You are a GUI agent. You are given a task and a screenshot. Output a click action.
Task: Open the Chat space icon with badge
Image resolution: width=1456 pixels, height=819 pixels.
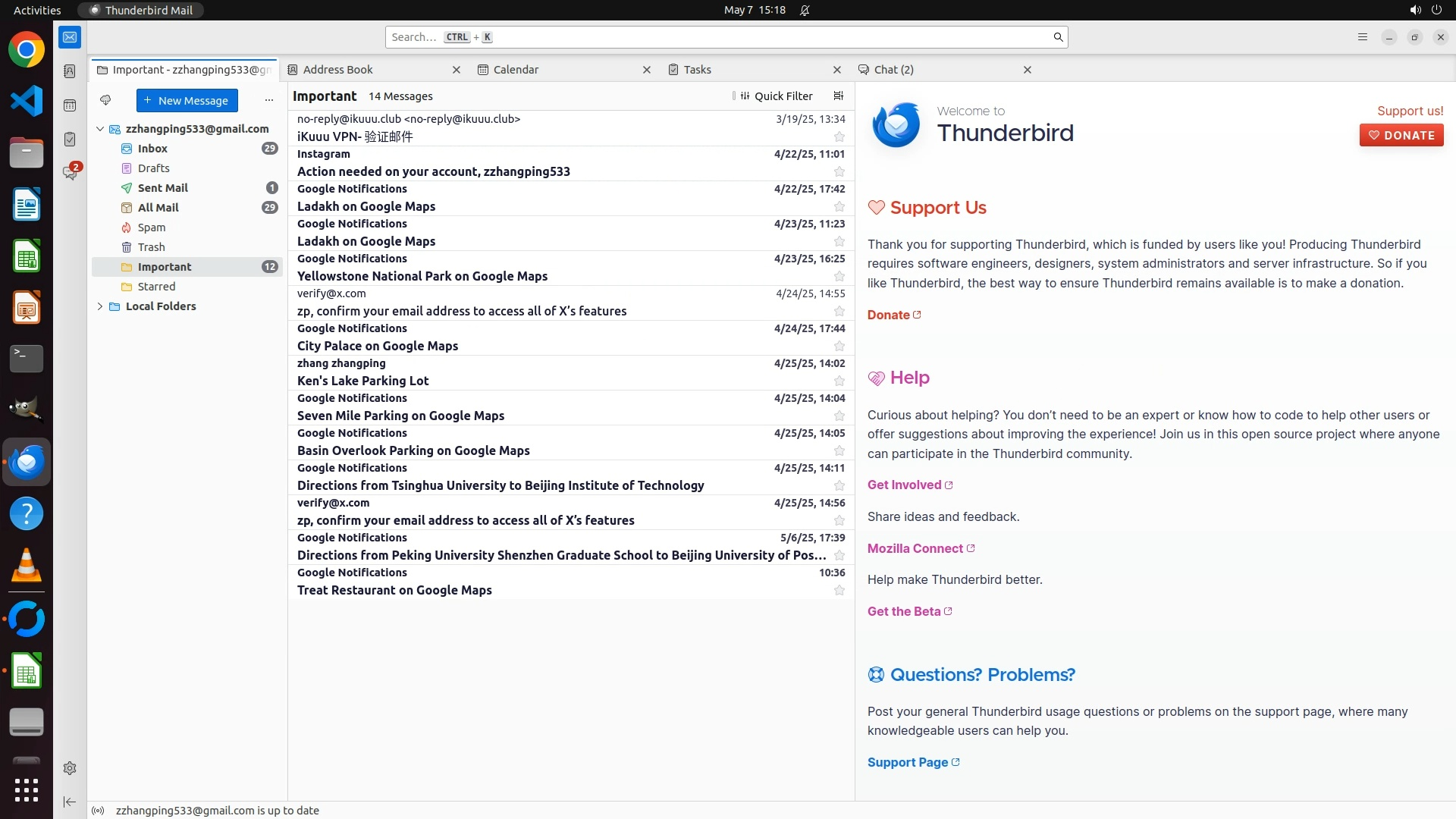click(x=70, y=173)
